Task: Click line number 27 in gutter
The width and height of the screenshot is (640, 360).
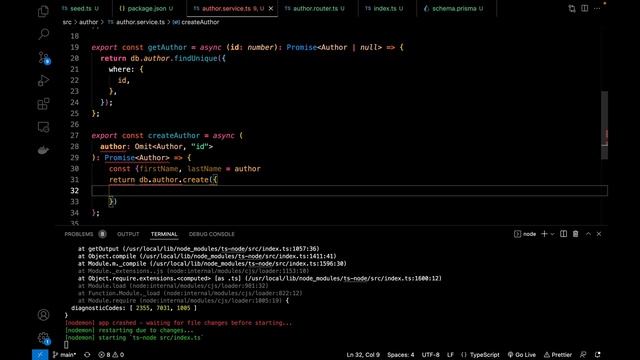Action: (74, 136)
